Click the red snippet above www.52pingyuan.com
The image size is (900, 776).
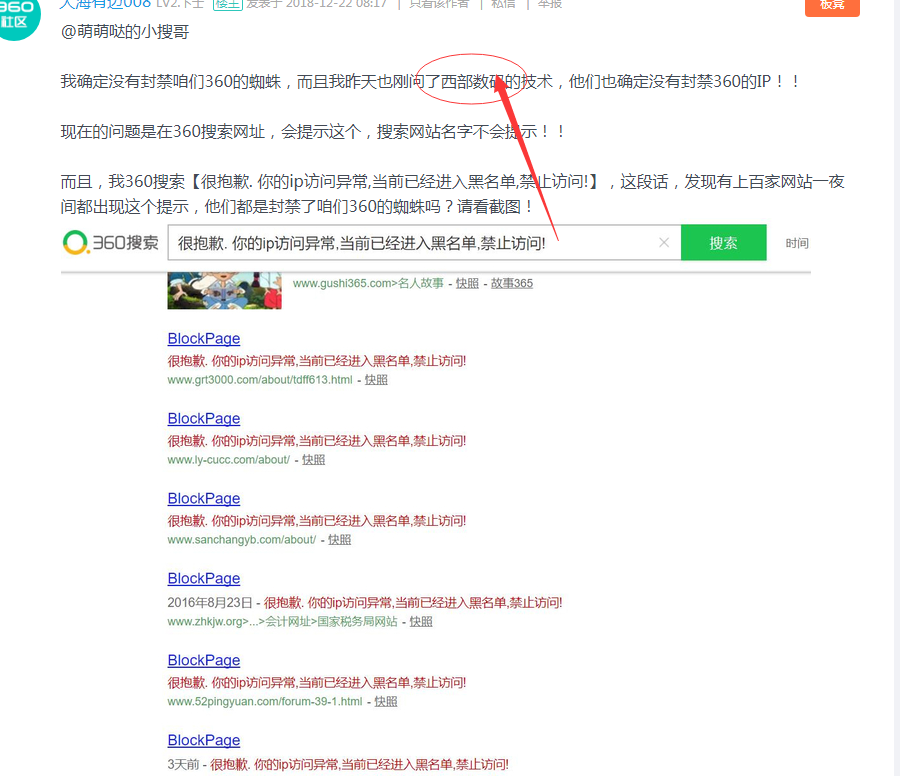coord(317,682)
